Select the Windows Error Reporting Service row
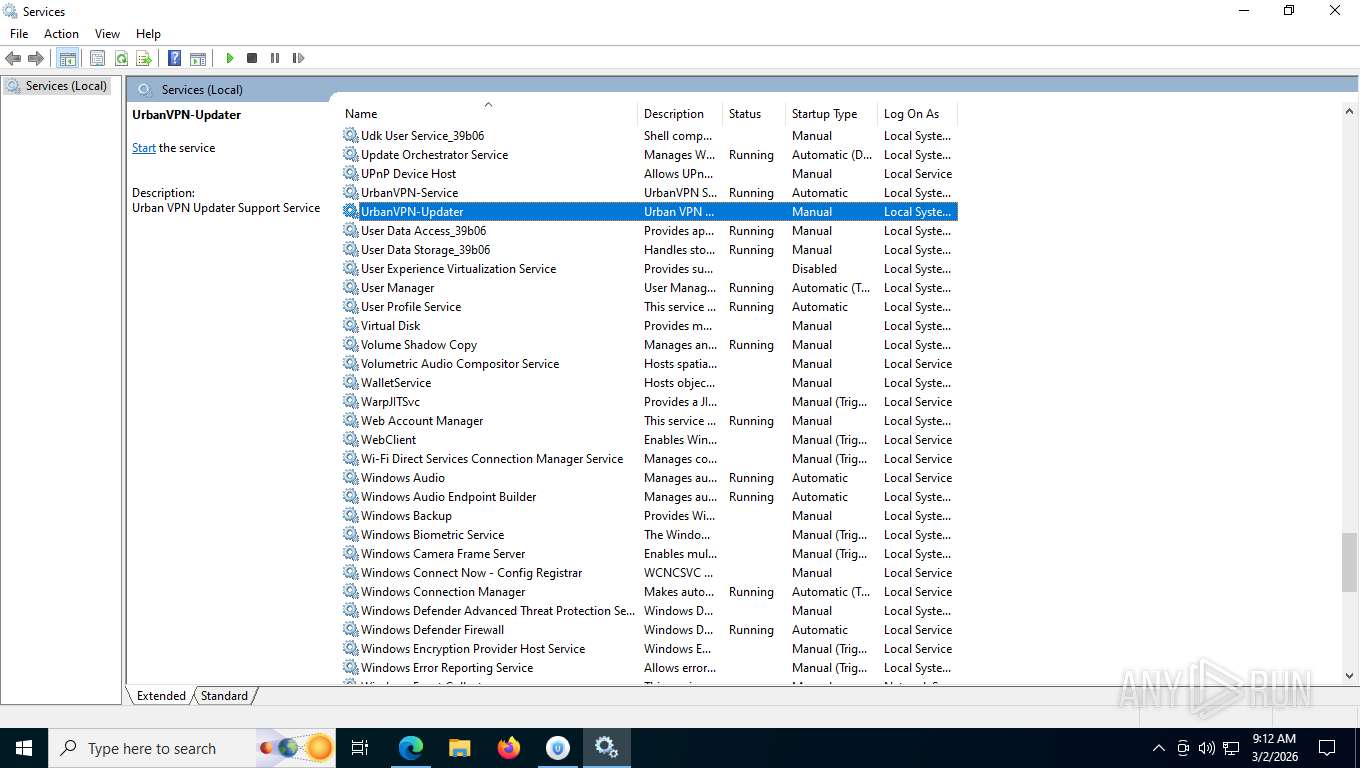The image size is (1360, 768). point(649,668)
